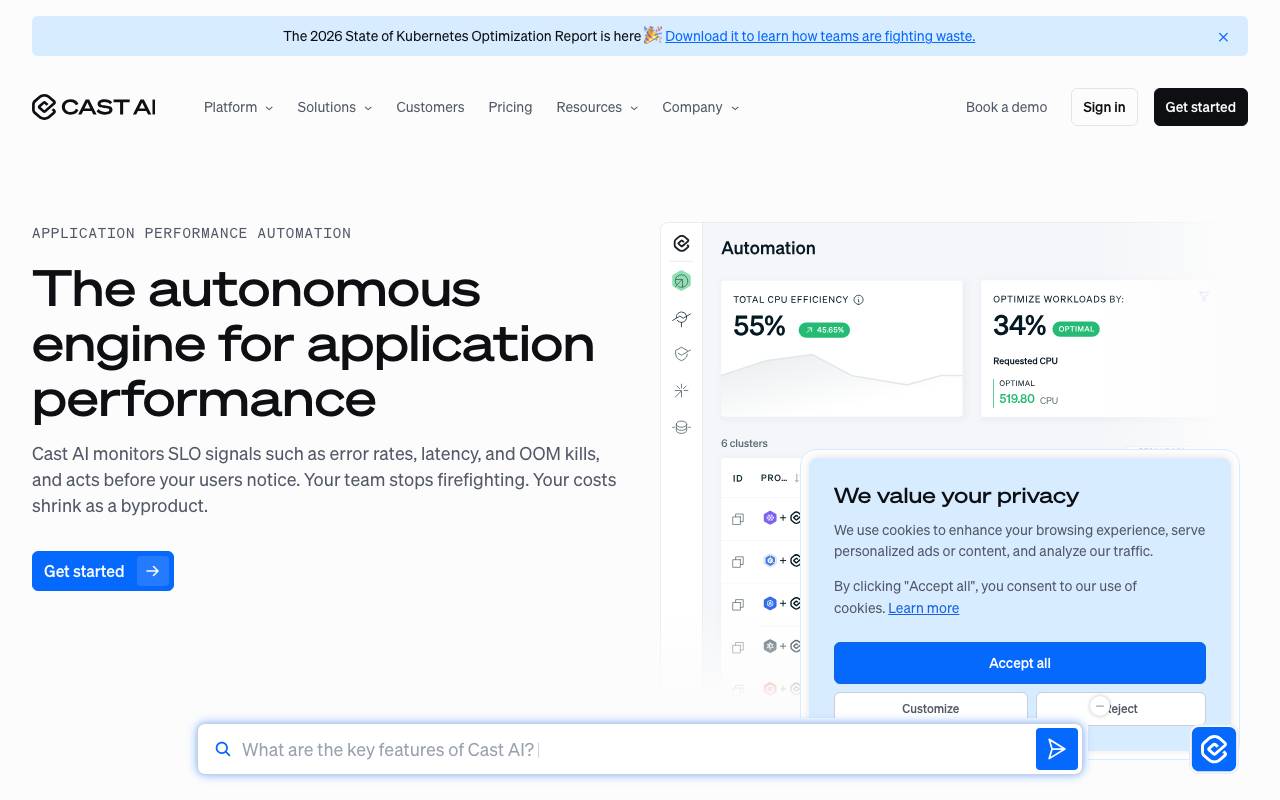Open the Customers page
This screenshot has height=800, width=1280.
(x=430, y=107)
